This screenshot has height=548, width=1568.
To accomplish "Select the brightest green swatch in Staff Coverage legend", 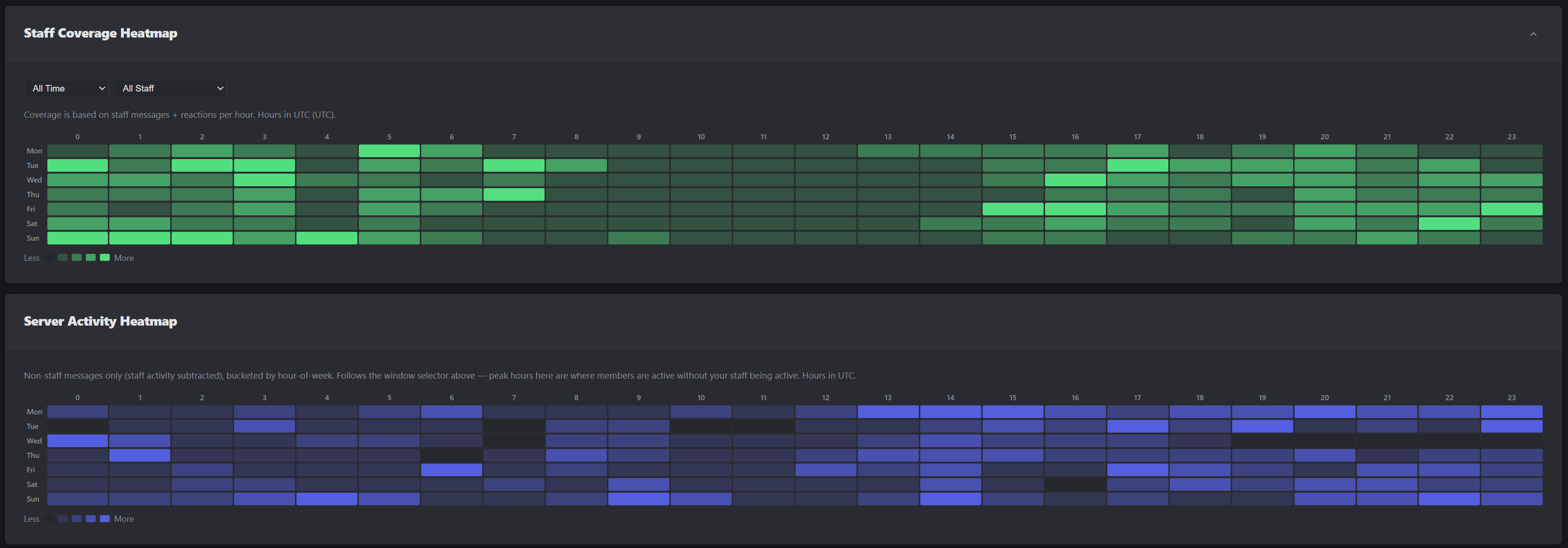I will click(105, 258).
